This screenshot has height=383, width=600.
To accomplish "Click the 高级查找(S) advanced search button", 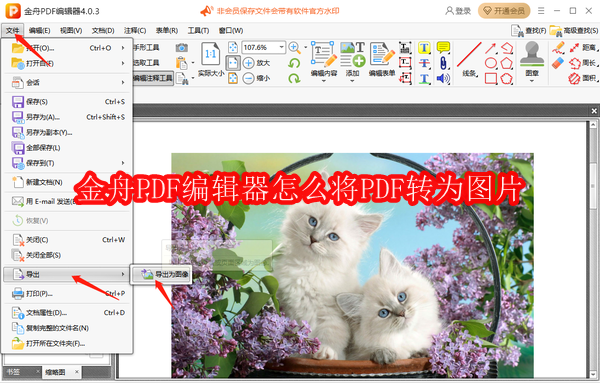I will click(x=574, y=31).
